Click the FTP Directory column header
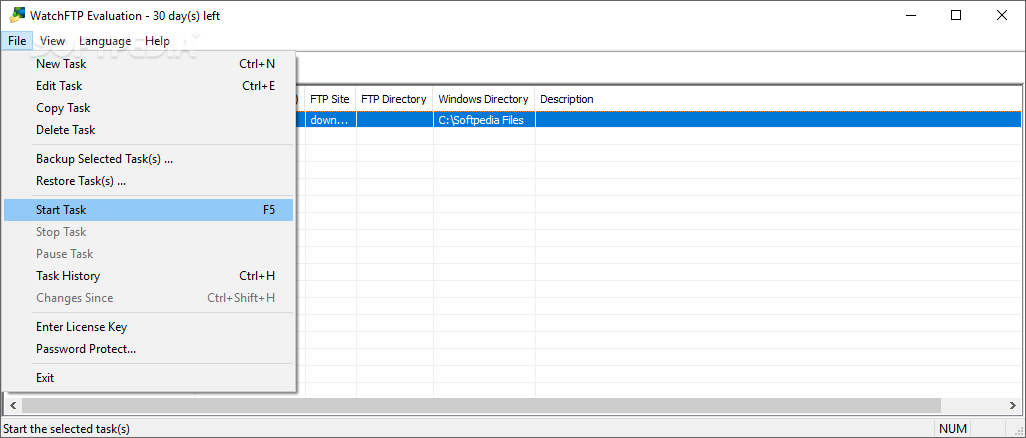The width and height of the screenshot is (1026, 438). pyautogui.click(x=395, y=99)
